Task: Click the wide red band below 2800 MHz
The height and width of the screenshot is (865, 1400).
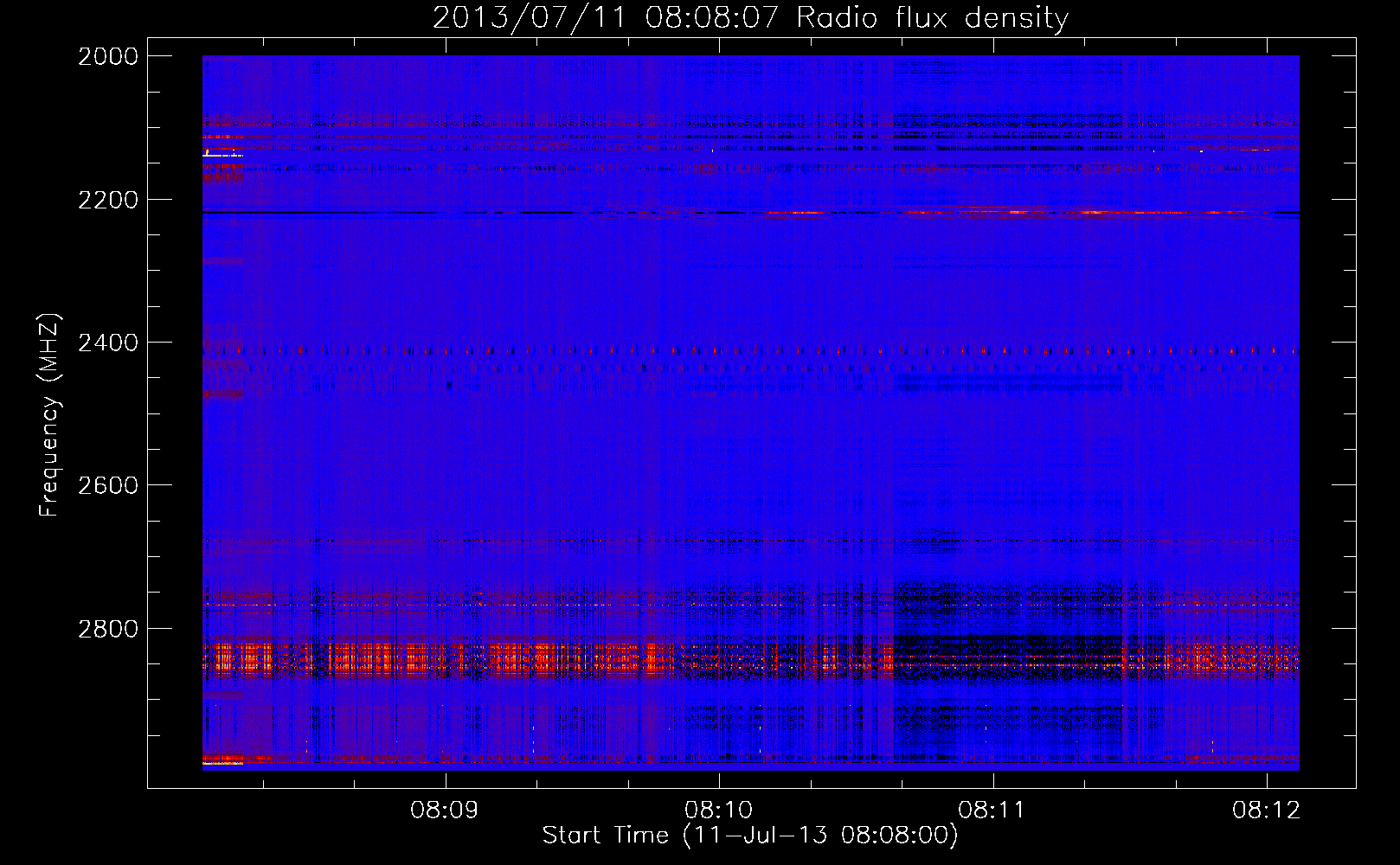Action: [x=519, y=659]
